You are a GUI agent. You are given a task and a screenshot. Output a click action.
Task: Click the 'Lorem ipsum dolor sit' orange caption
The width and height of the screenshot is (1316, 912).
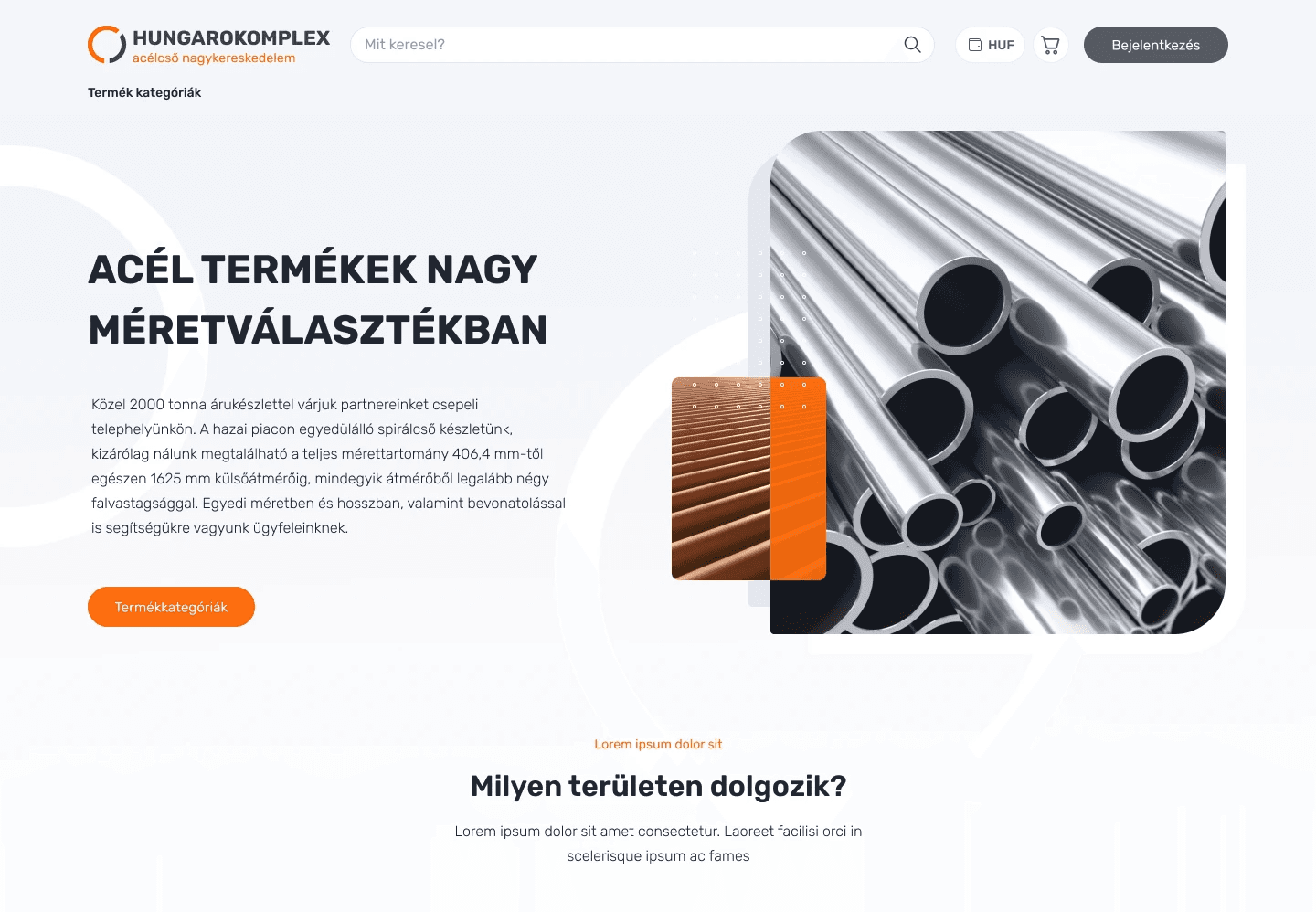tap(658, 744)
